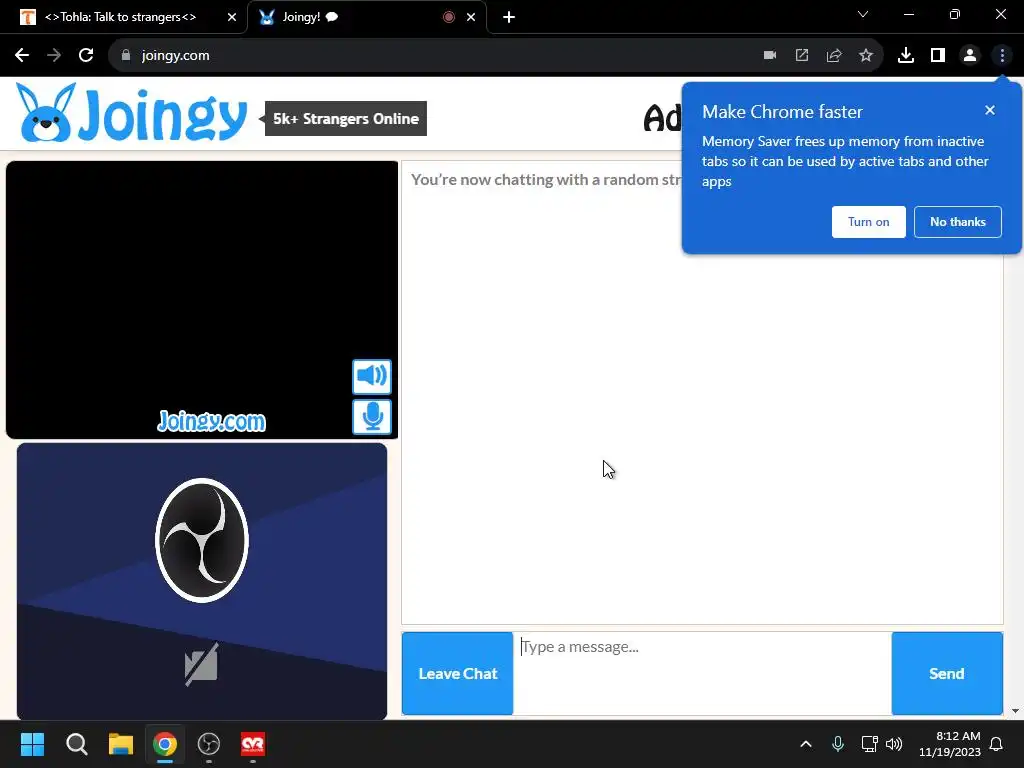Go back to previous page

click(22, 56)
